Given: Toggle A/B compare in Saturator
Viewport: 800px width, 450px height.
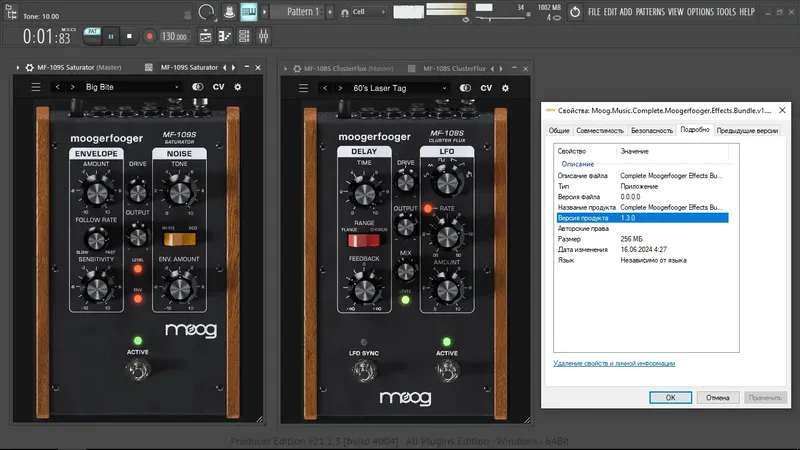Looking at the screenshot, I should tap(197, 87).
